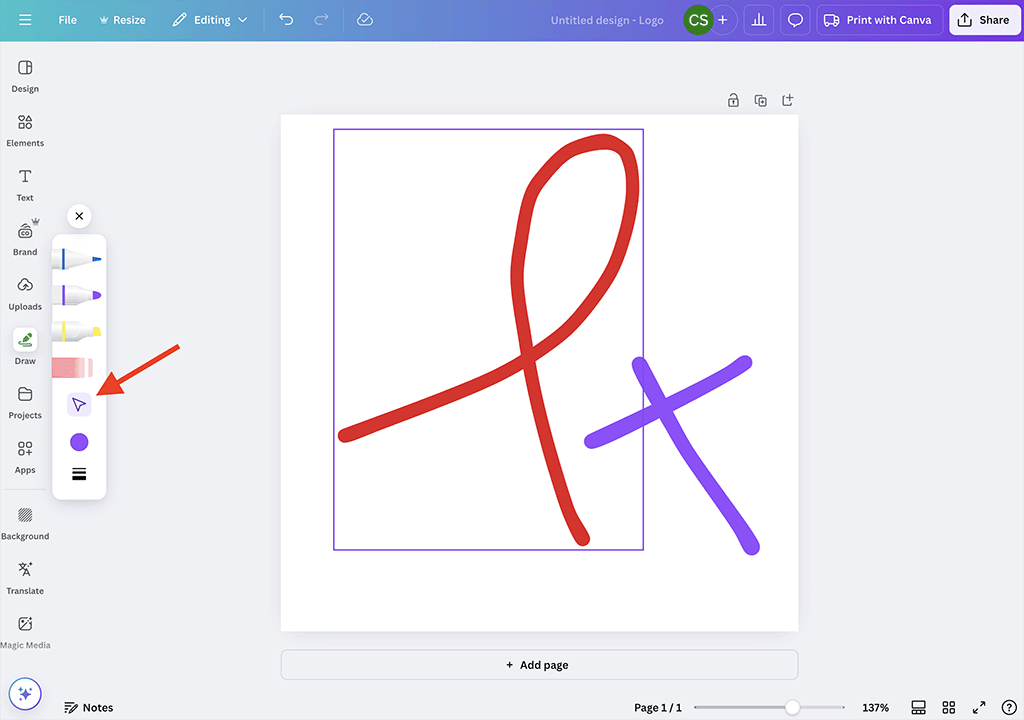Image resolution: width=1024 pixels, height=720 pixels.
Task: Check the cloud save status icon
Action: [365, 20]
